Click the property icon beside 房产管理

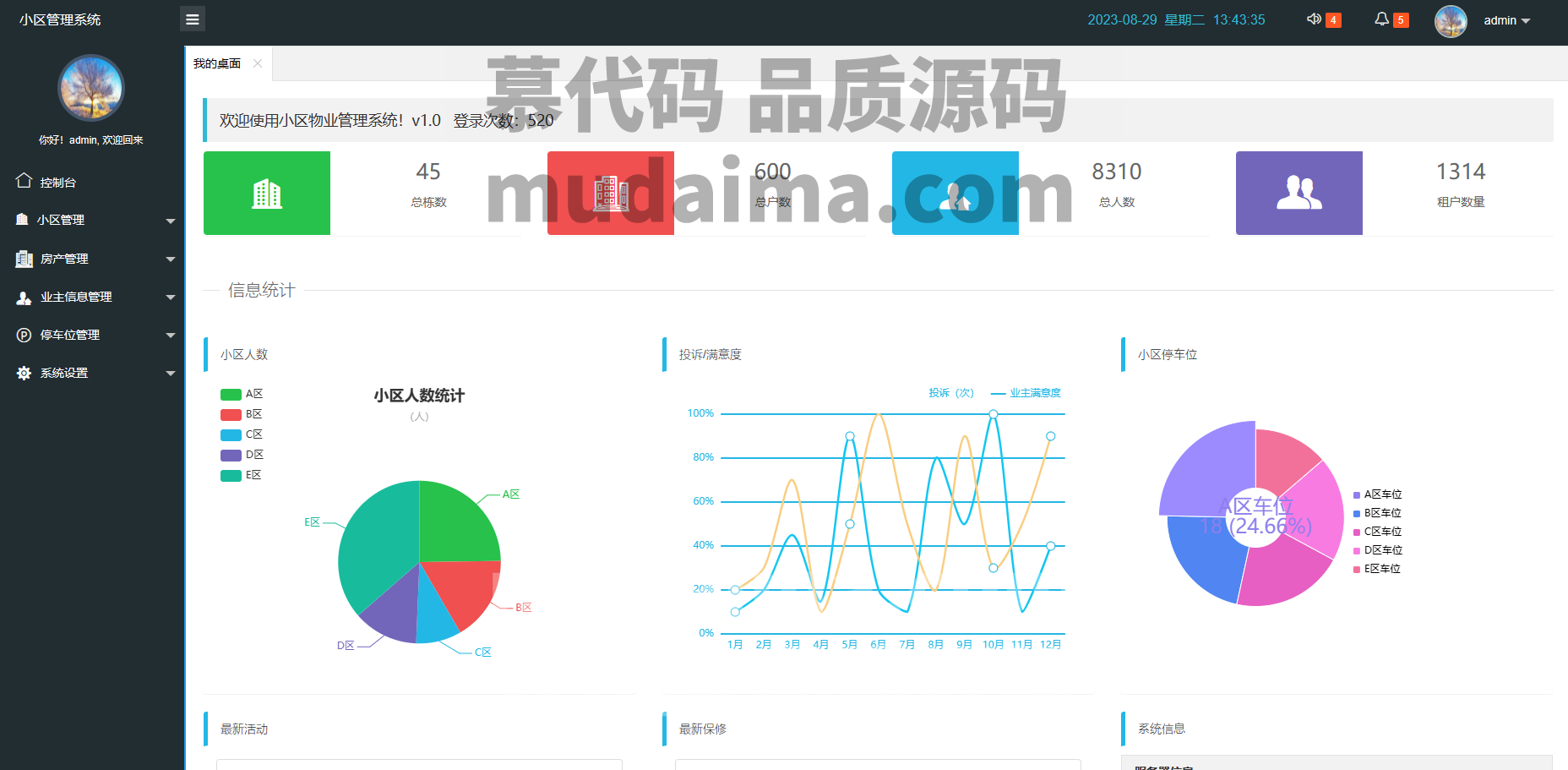[24, 259]
